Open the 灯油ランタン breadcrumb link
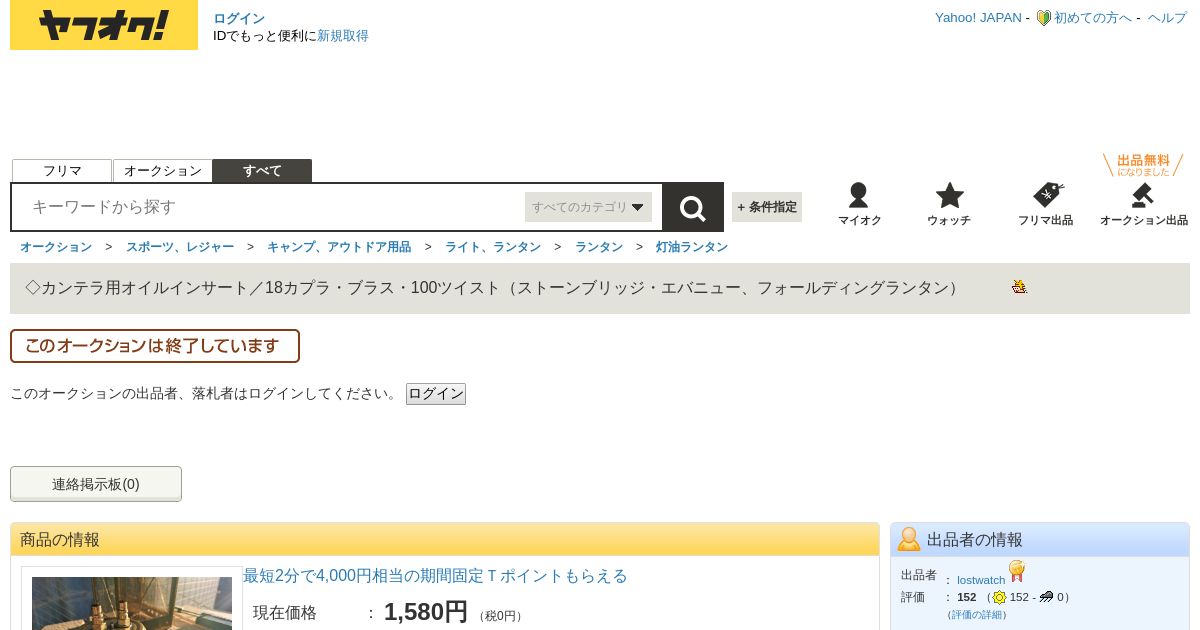Image resolution: width=1200 pixels, height=630 pixels. [692, 247]
